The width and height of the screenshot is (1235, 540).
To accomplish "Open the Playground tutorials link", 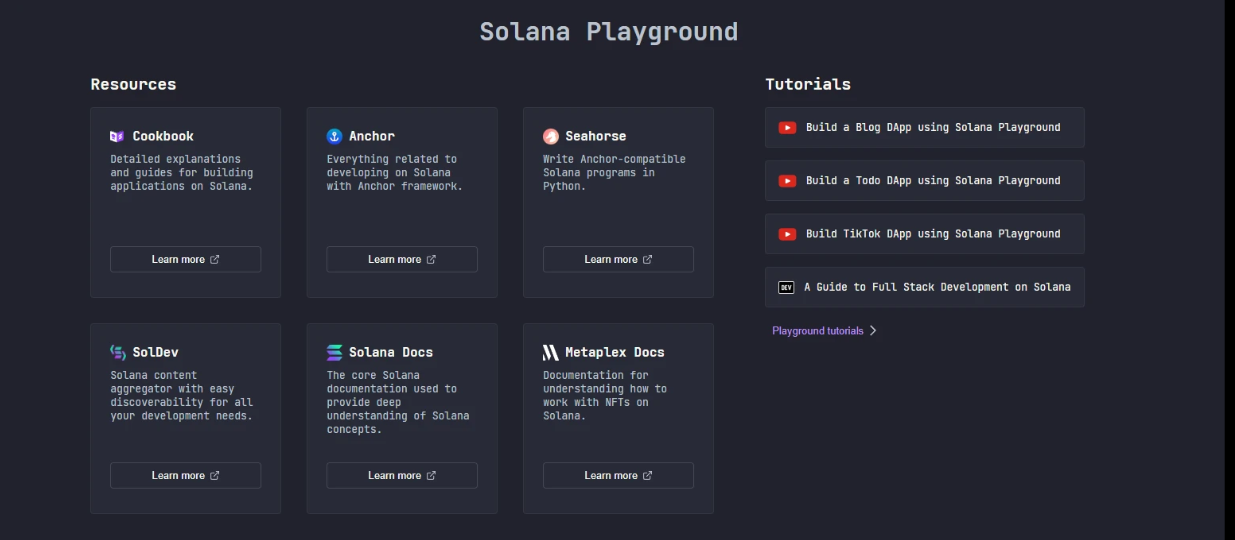I will (817, 331).
